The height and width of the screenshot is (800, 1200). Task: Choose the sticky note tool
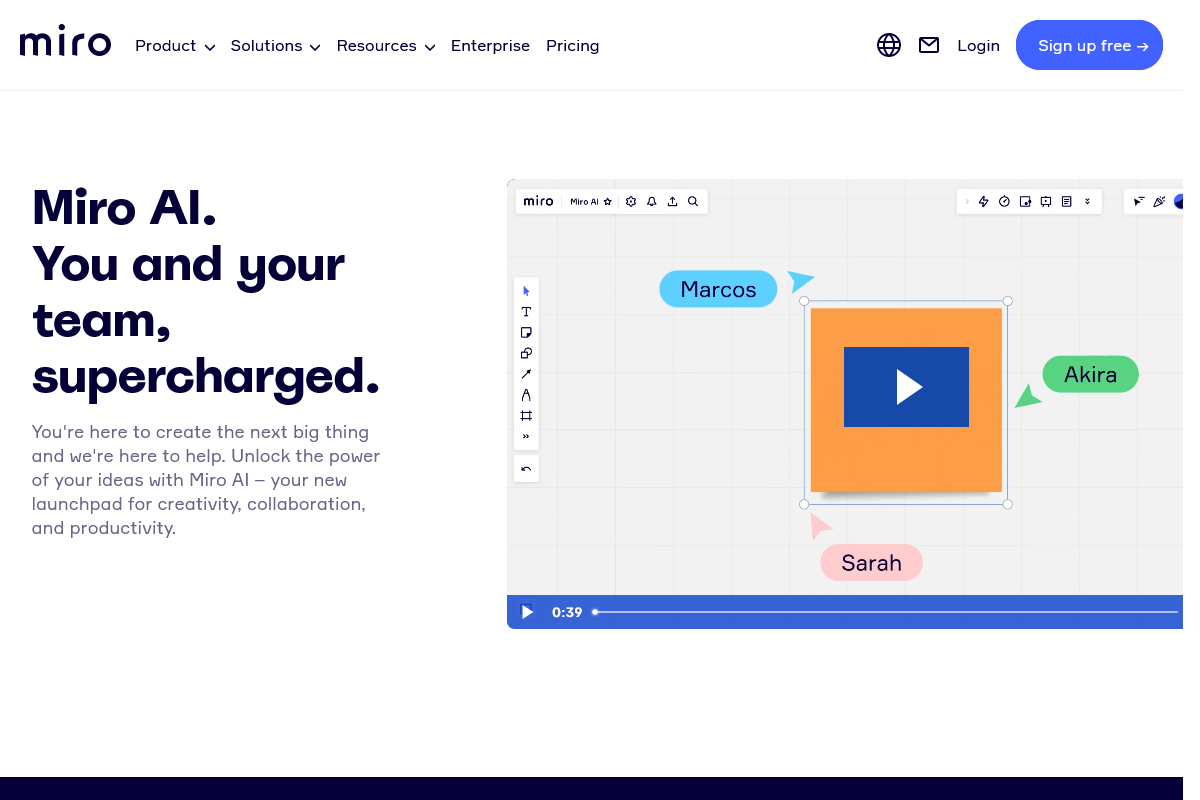(526, 332)
